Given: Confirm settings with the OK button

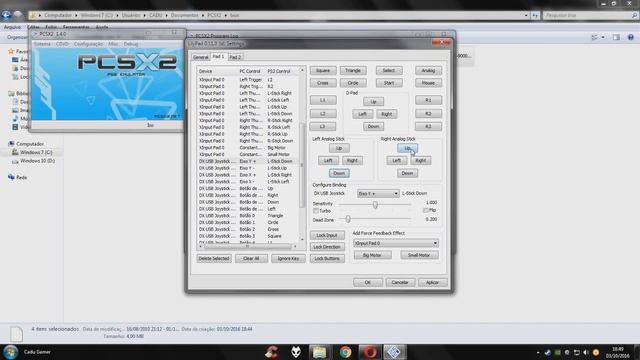Looking at the screenshot, I should pos(368,282).
